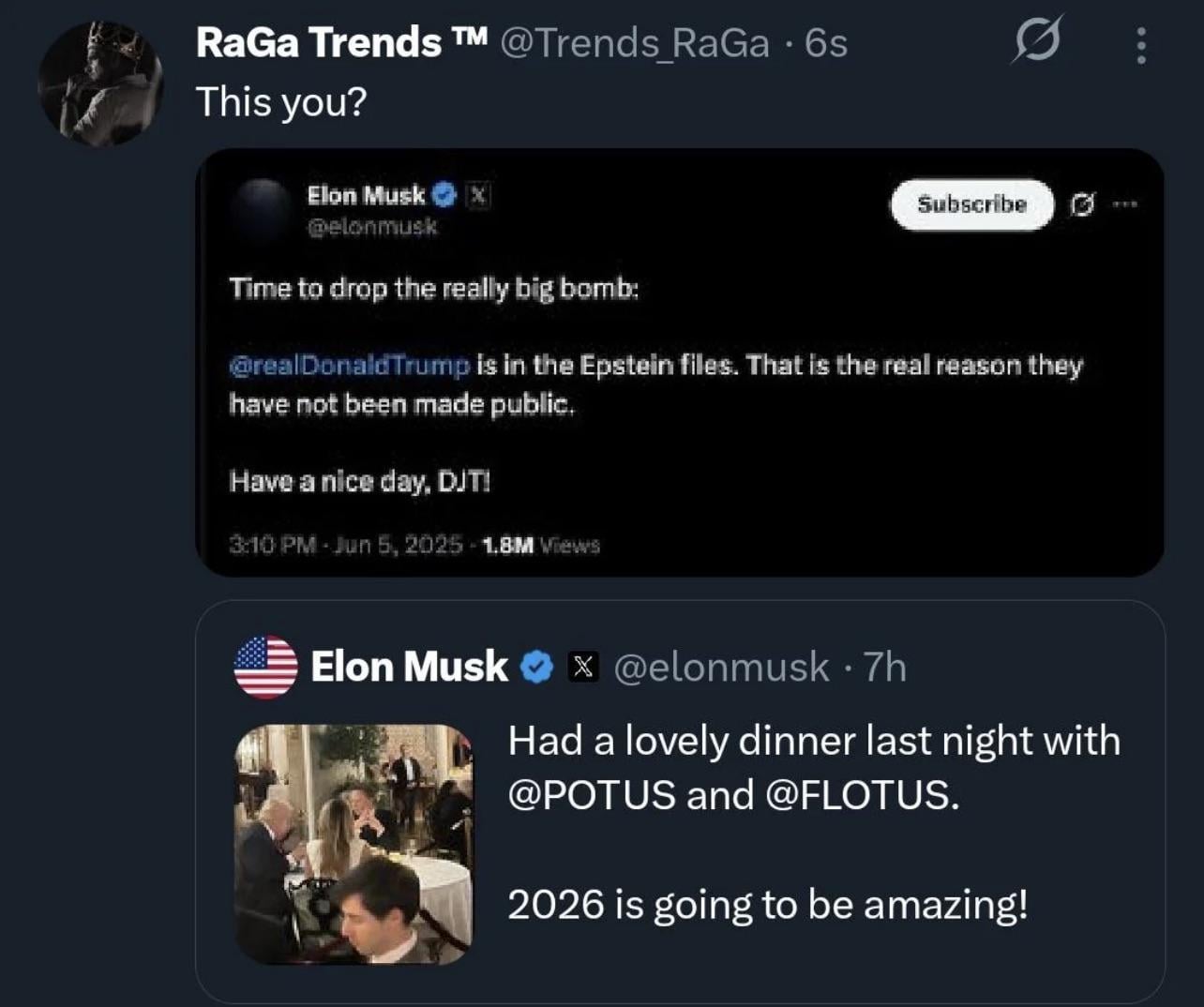Open the dinner photo thumbnail

click(354, 844)
